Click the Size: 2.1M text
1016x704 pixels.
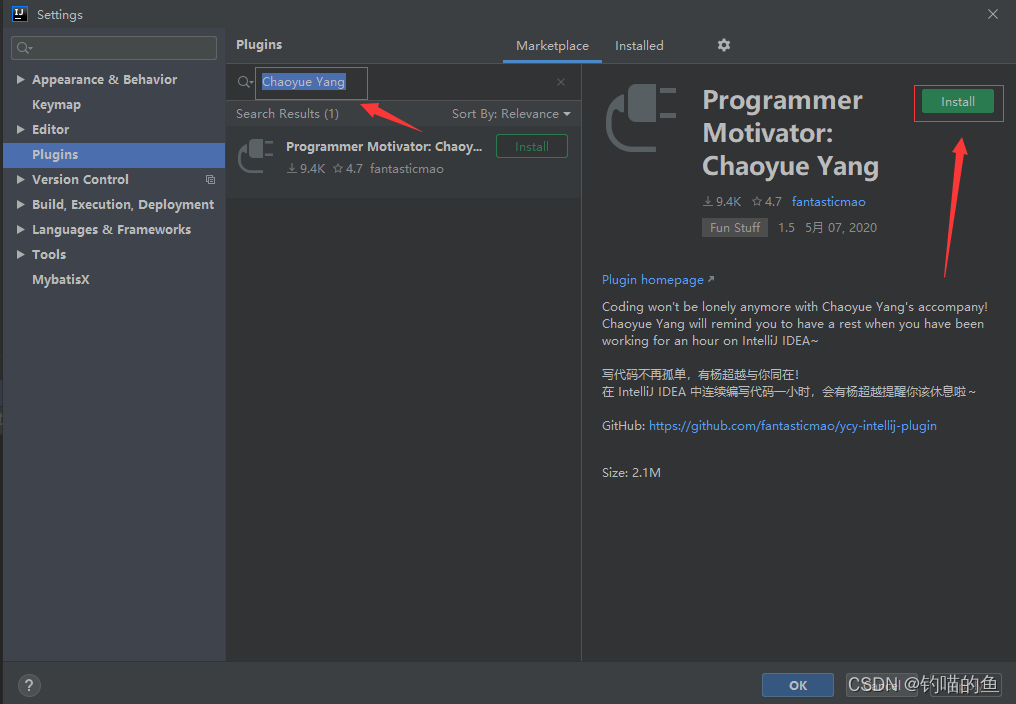click(631, 473)
